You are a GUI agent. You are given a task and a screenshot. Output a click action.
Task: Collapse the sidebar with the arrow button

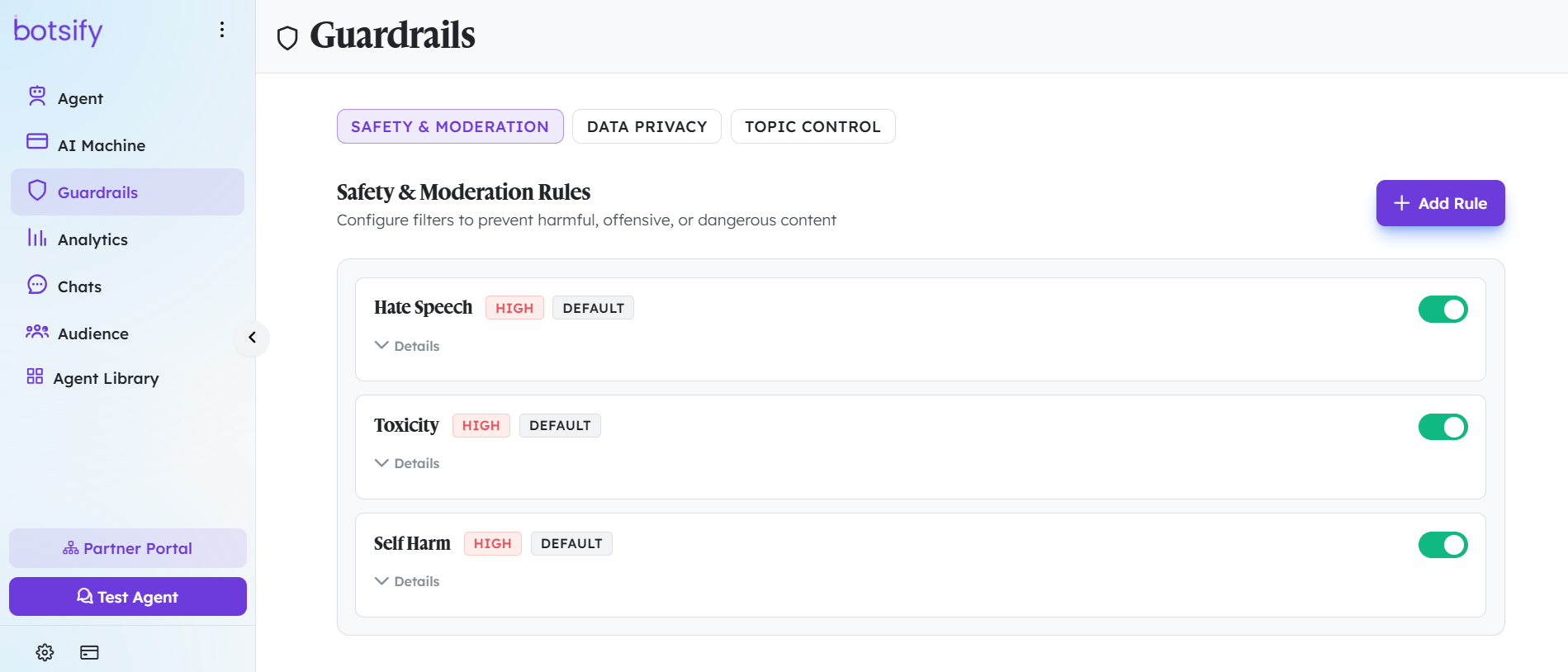click(x=252, y=338)
